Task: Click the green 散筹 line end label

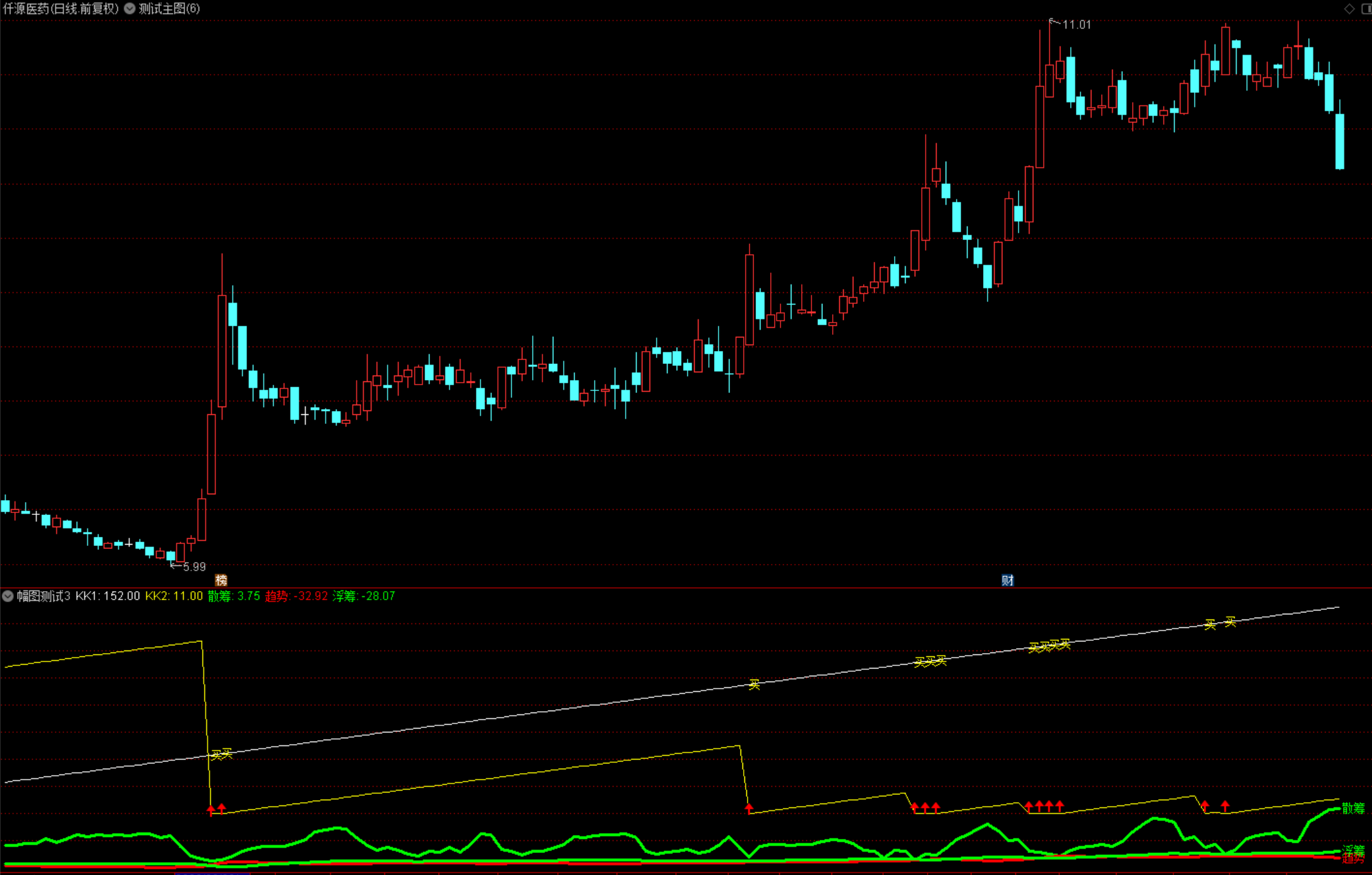Action: click(1353, 808)
